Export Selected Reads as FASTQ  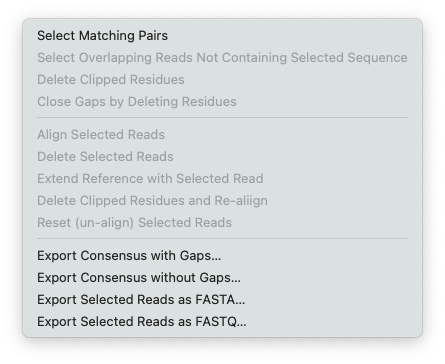tap(222, 322)
